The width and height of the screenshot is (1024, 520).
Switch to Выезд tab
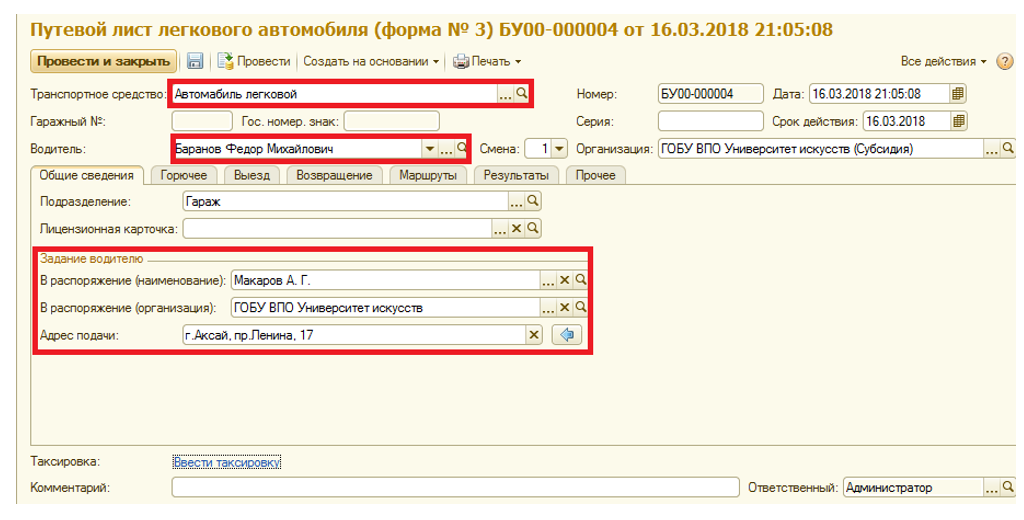pyautogui.click(x=252, y=176)
